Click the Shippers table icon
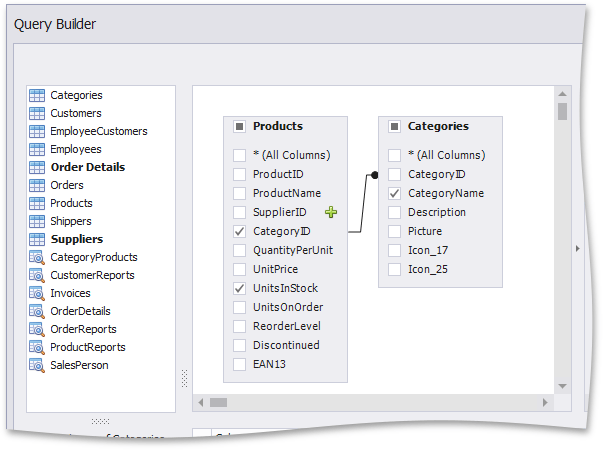The width and height of the screenshot is (603, 450). [37, 221]
